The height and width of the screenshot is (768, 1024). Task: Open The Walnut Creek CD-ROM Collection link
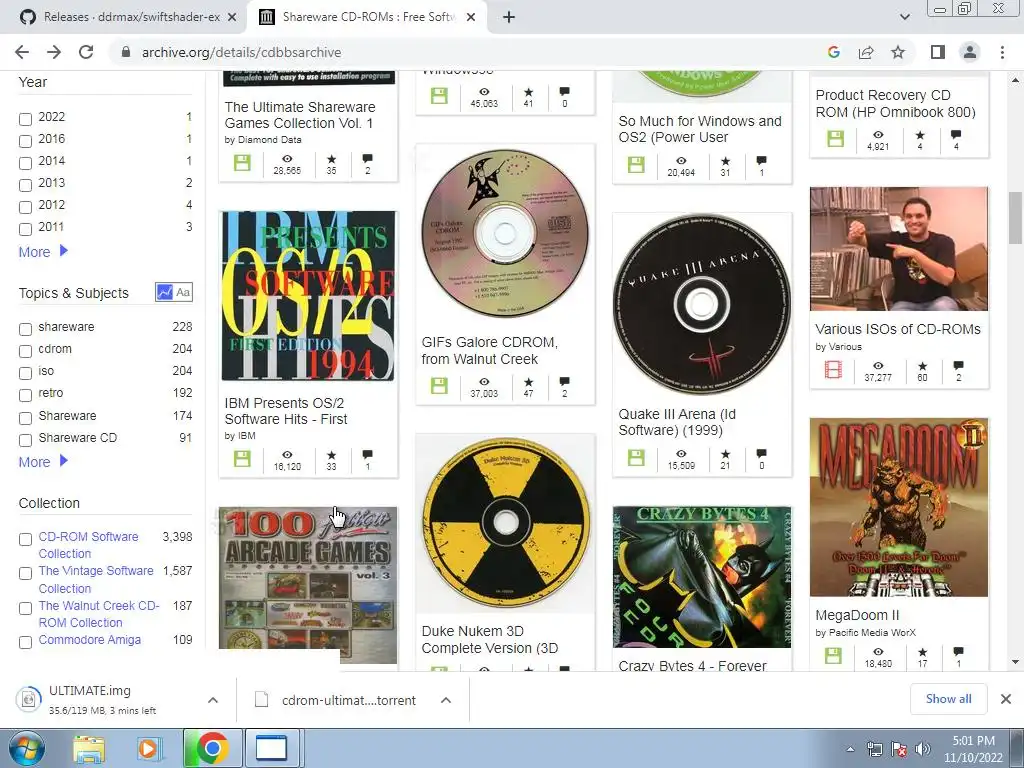(x=99, y=614)
